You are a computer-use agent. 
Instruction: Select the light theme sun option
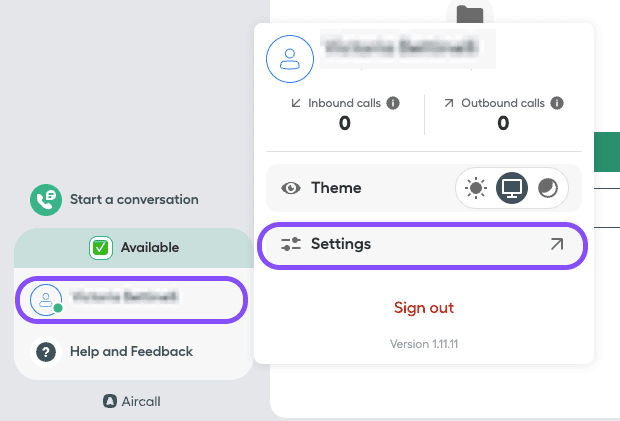point(476,188)
